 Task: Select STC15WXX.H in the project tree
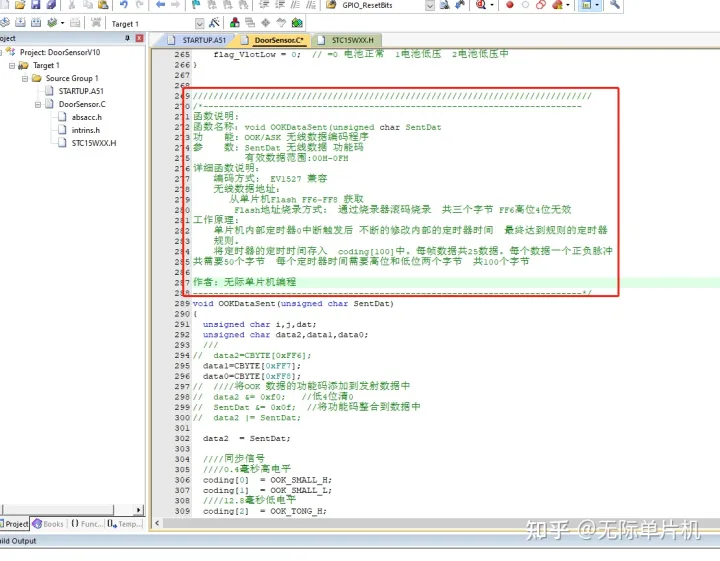[x=93, y=143]
